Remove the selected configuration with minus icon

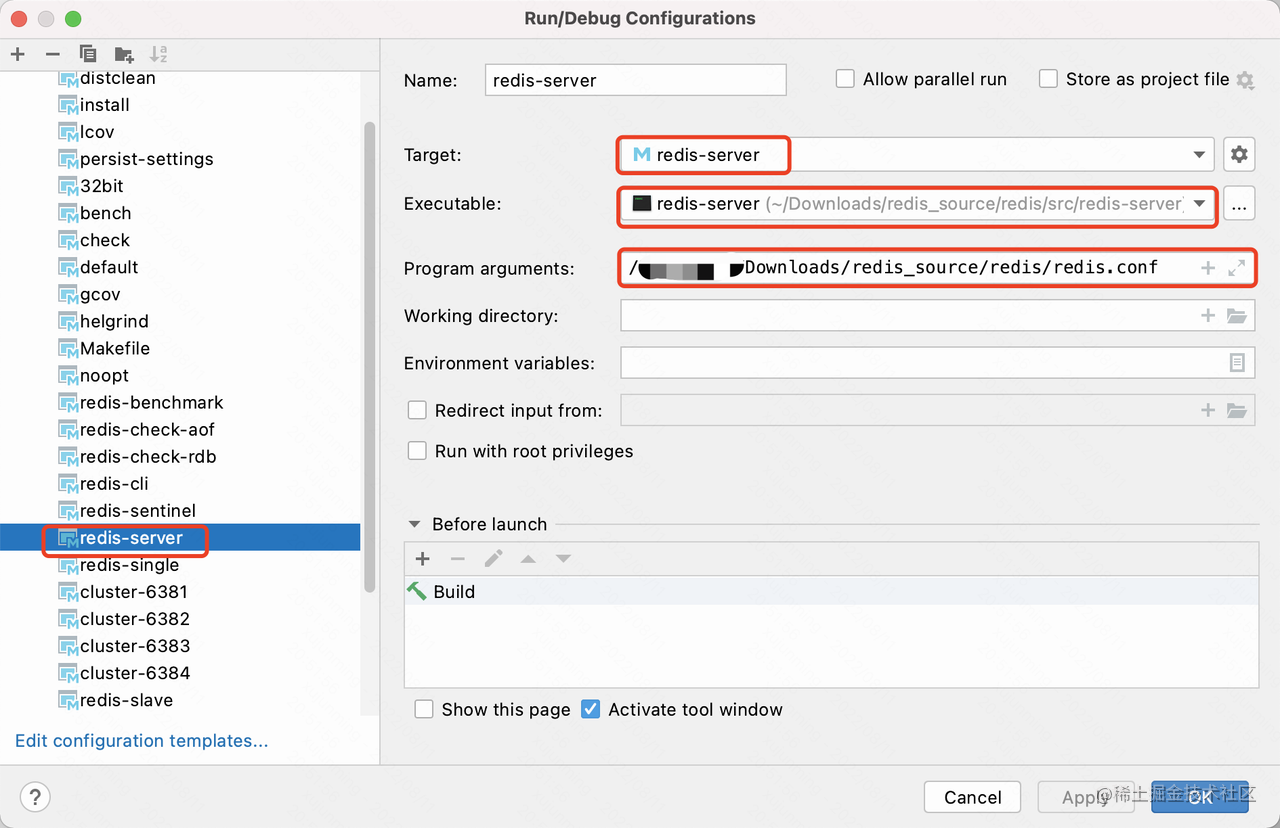(53, 54)
